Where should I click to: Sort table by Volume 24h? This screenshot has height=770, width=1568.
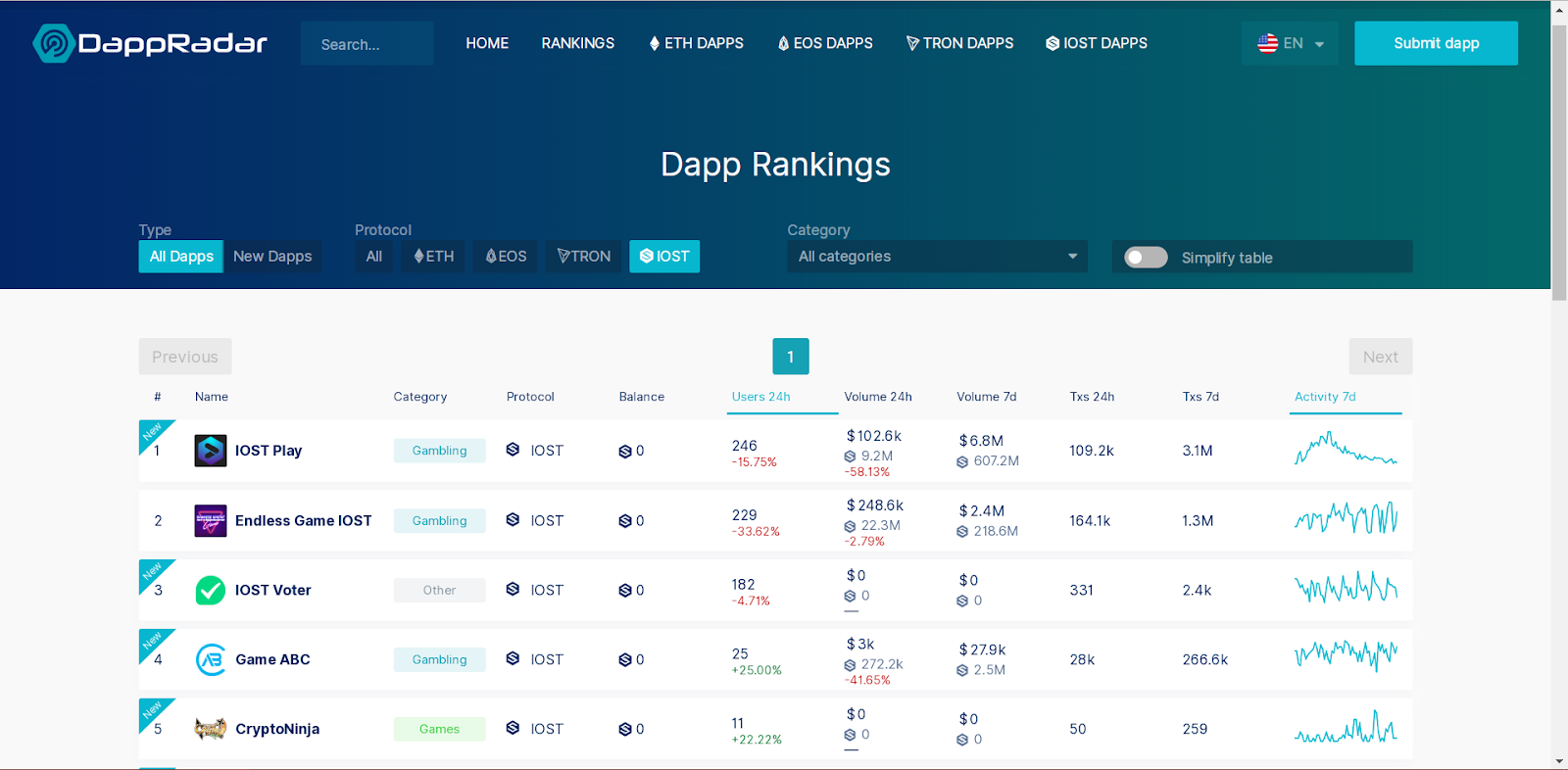(x=878, y=397)
